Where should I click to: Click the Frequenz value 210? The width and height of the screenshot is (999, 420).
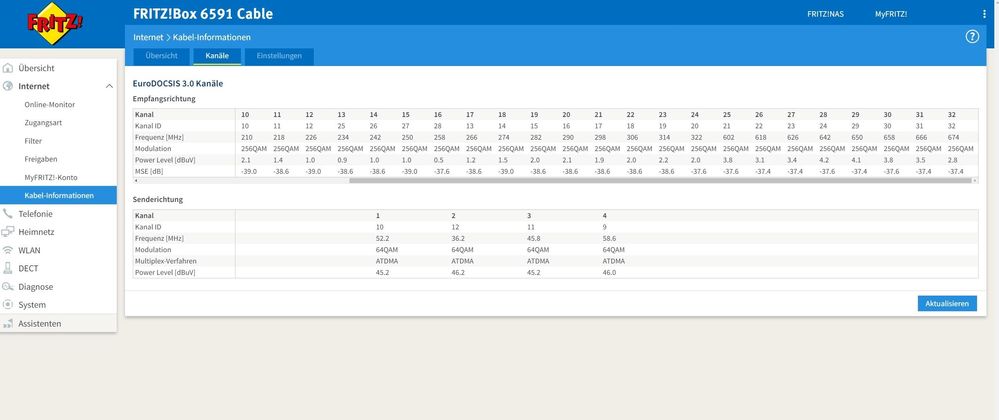tap(245, 138)
